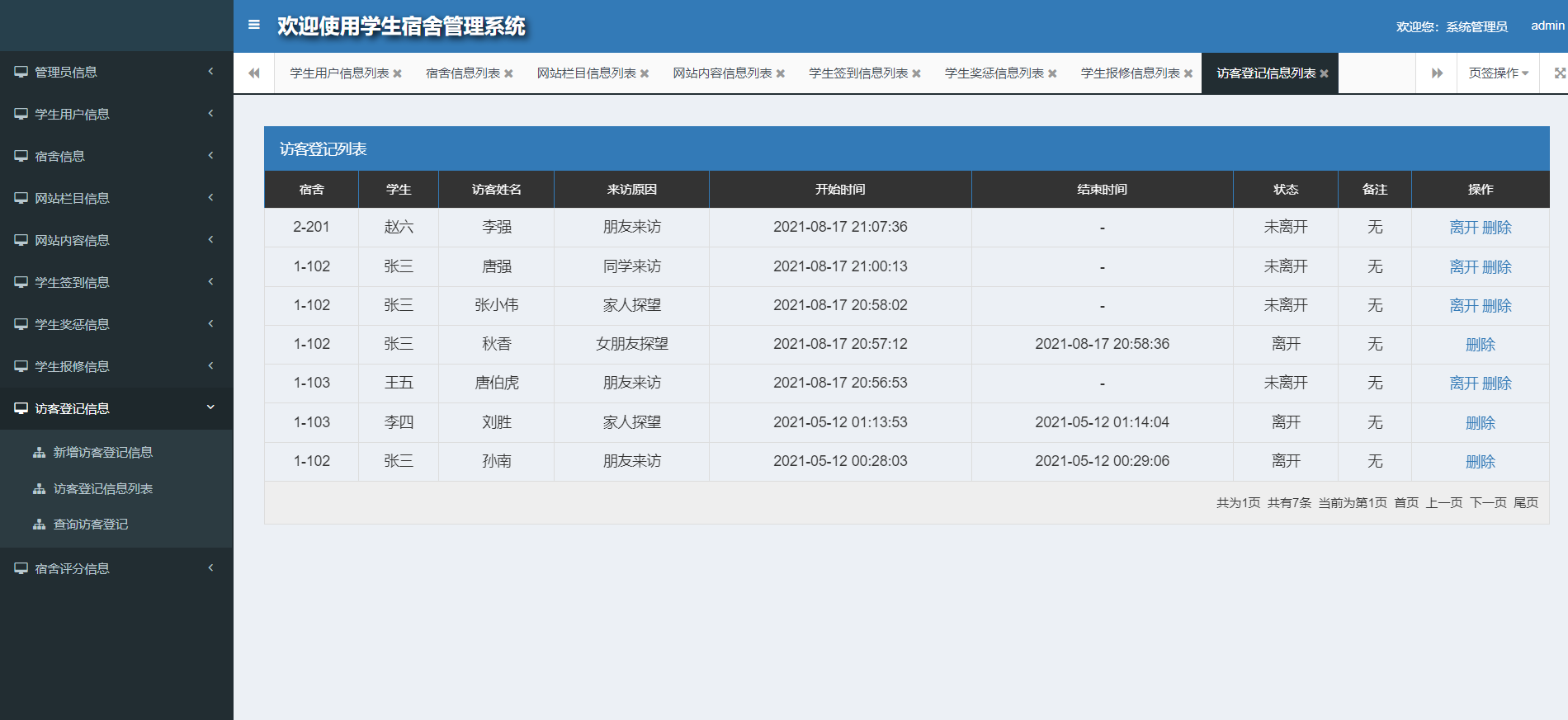Collapse the 访客登记信息 chevron

coord(210,407)
